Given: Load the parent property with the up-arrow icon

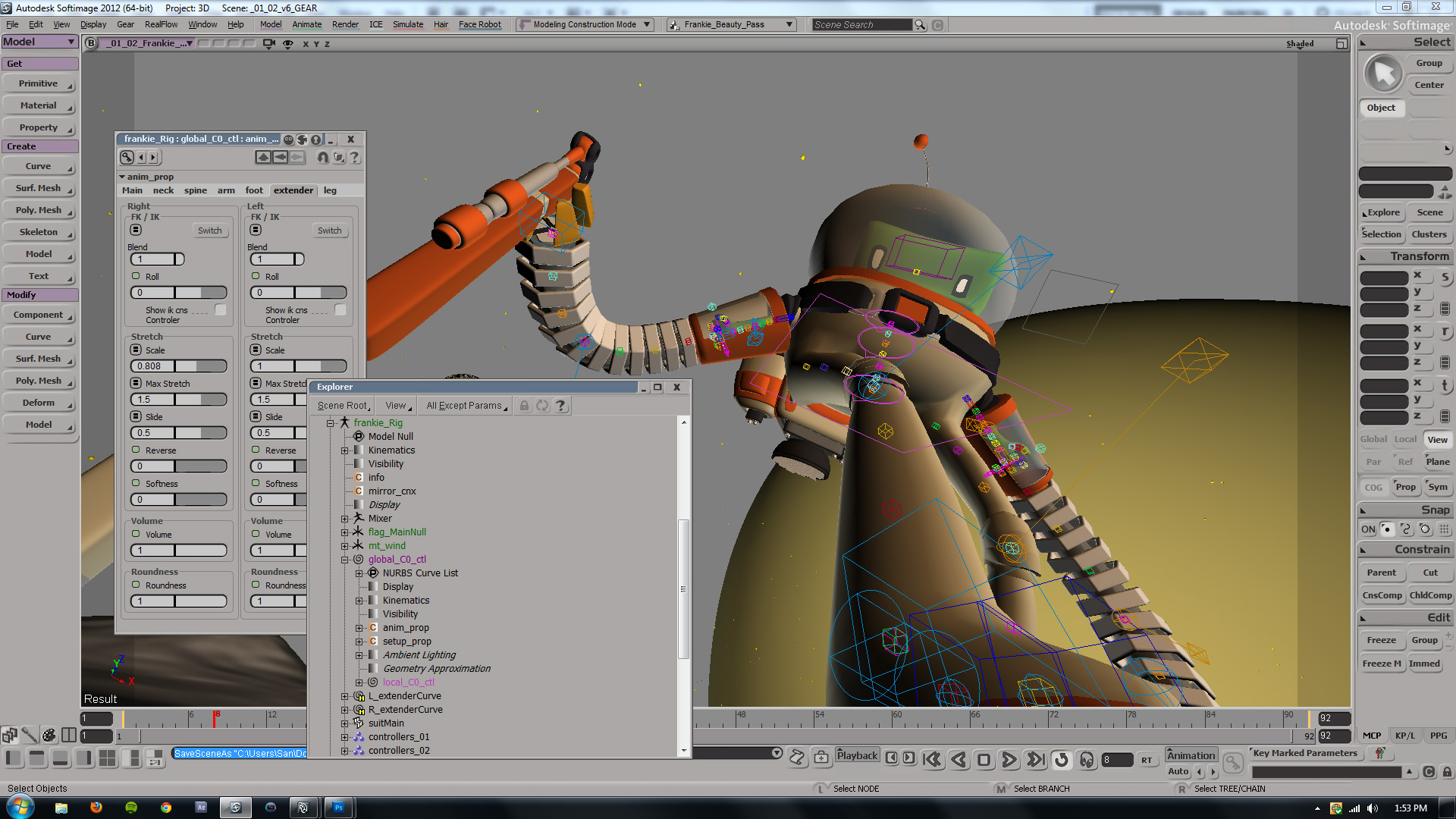Looking at the screenshot, I should (x=262, y=157).
